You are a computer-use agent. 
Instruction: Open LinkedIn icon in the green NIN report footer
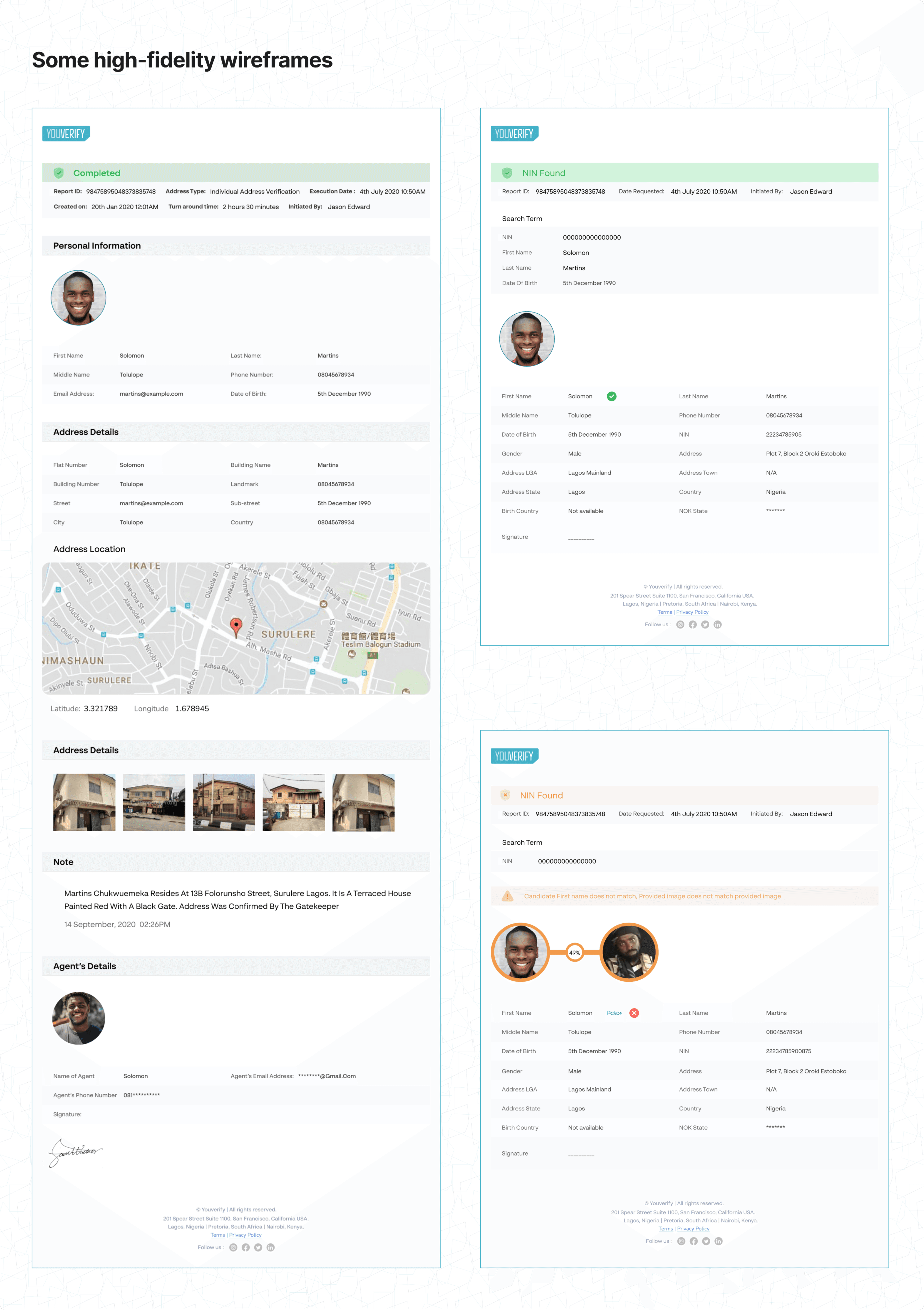(x=718, y=625)
